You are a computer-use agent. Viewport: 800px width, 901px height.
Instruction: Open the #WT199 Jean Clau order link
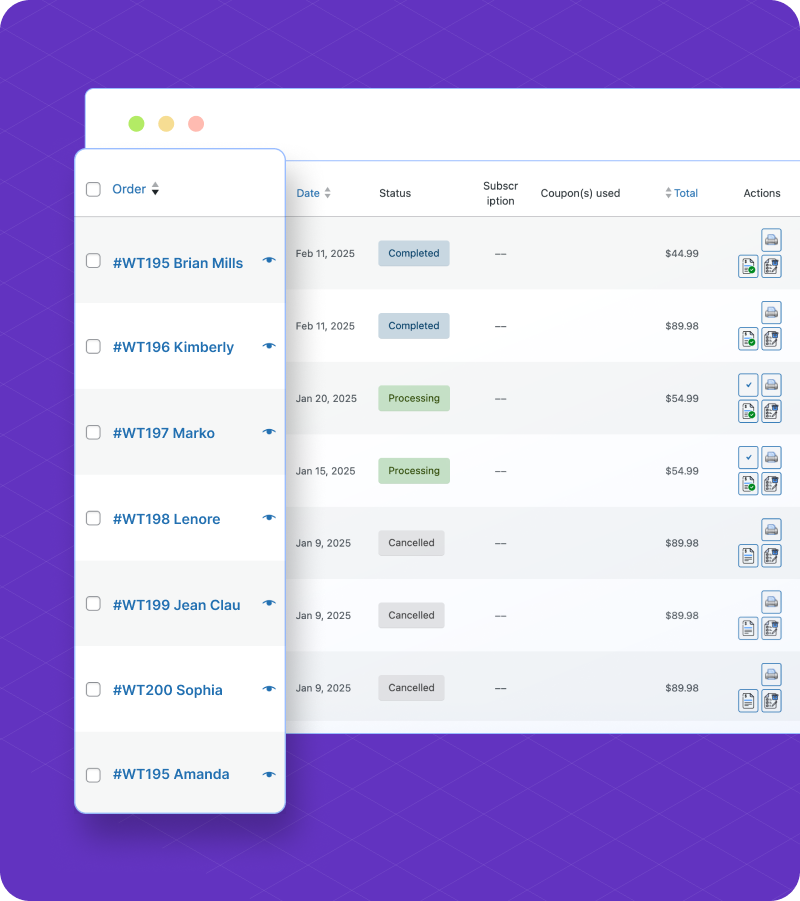176,604
